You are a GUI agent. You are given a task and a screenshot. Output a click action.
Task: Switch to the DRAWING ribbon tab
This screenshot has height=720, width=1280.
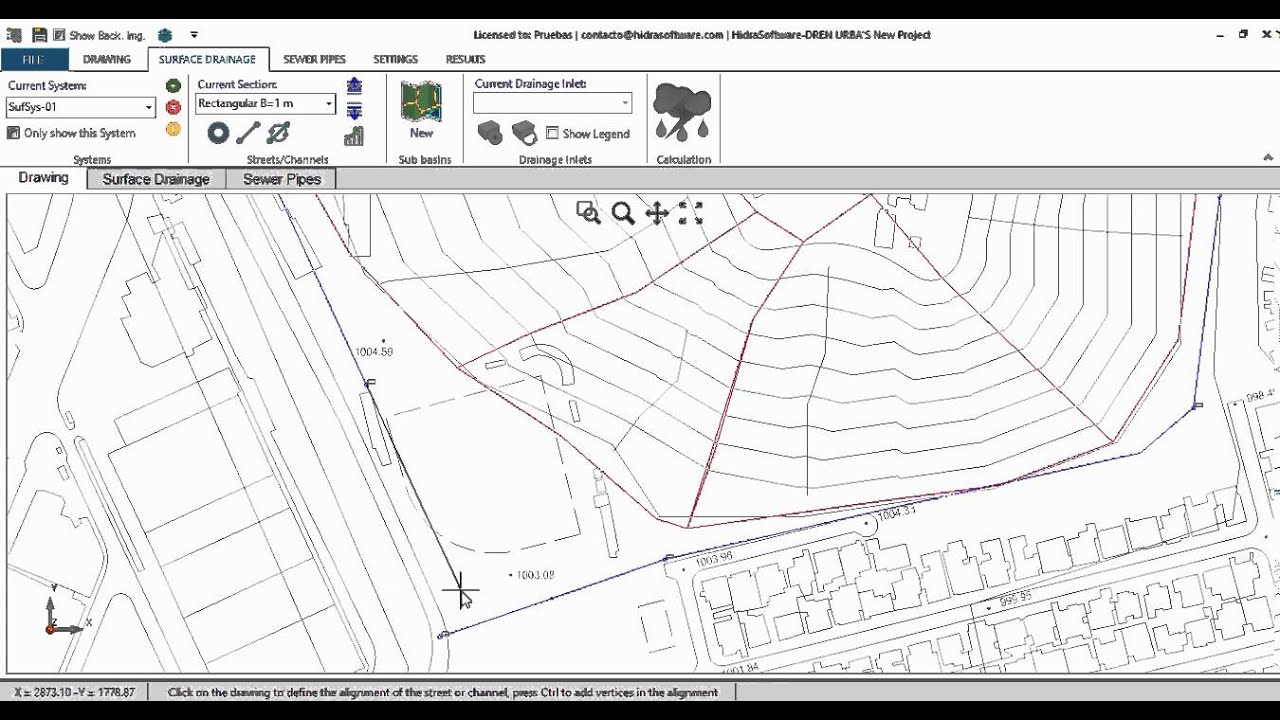point(107,59)
